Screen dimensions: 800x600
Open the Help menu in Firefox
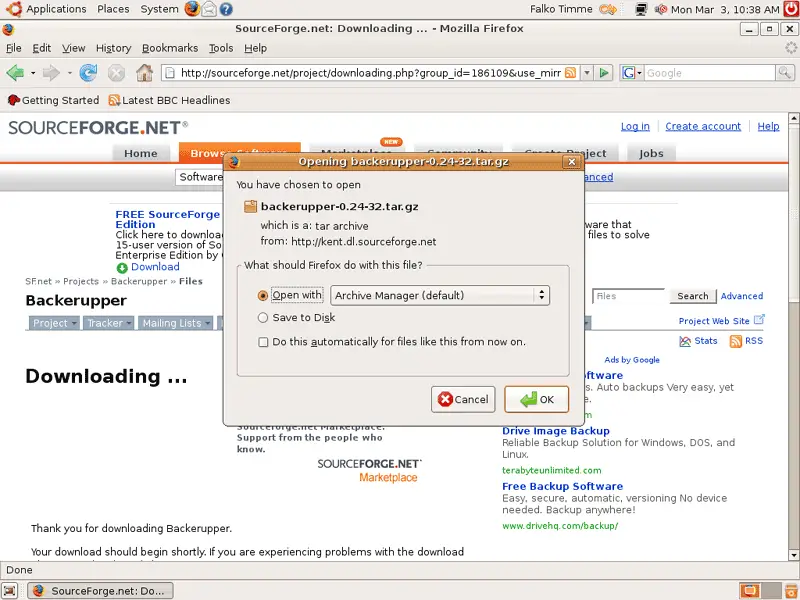point(255,48)
